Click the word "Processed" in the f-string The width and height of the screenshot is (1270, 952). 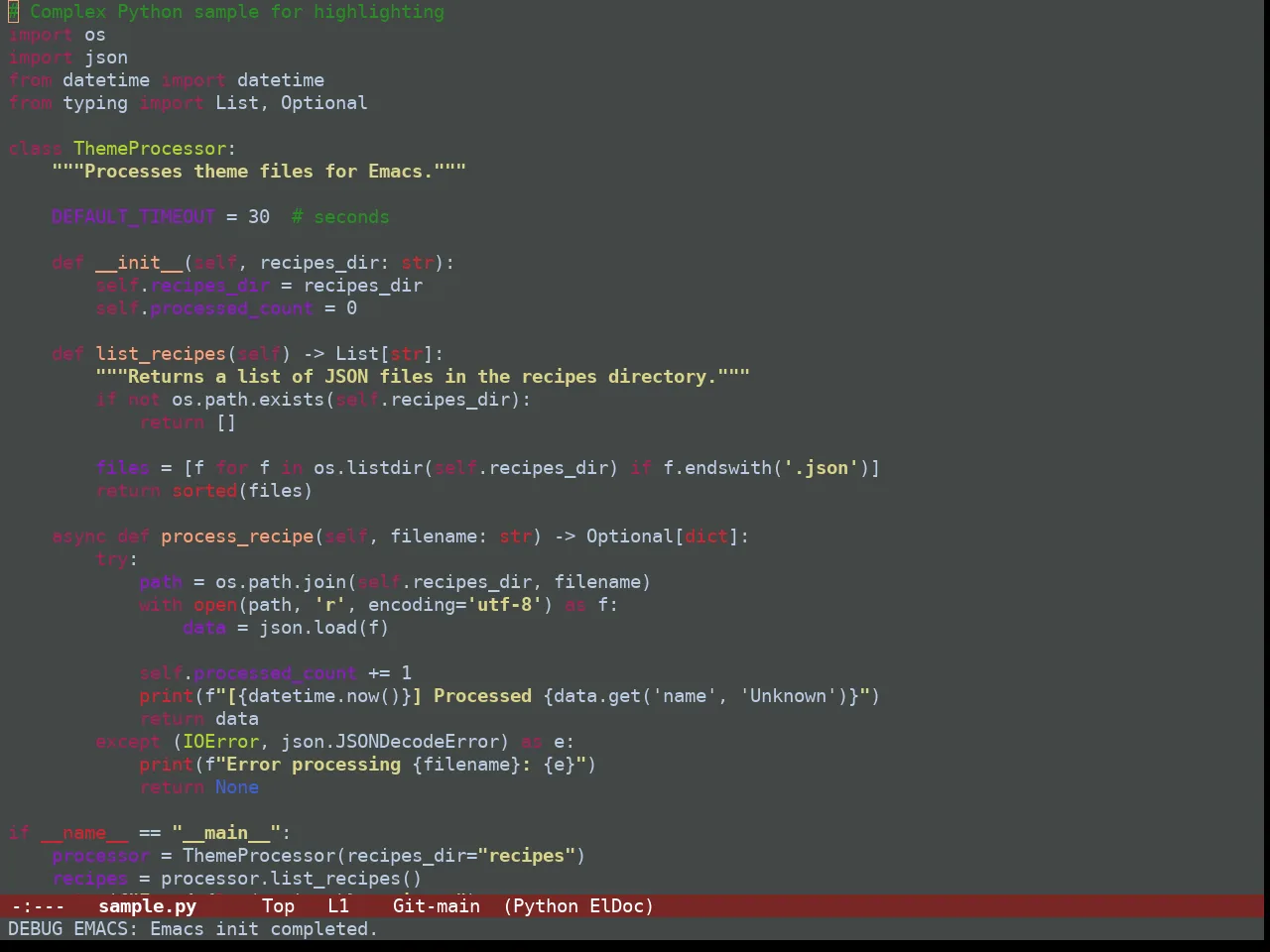pos(482,696)
